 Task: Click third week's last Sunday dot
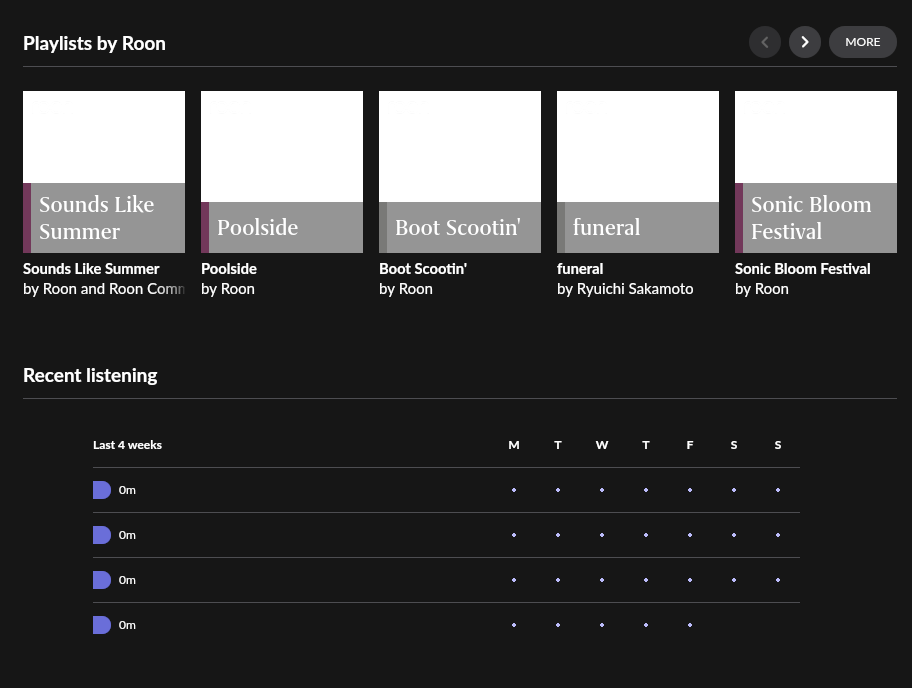pos(778,580)
